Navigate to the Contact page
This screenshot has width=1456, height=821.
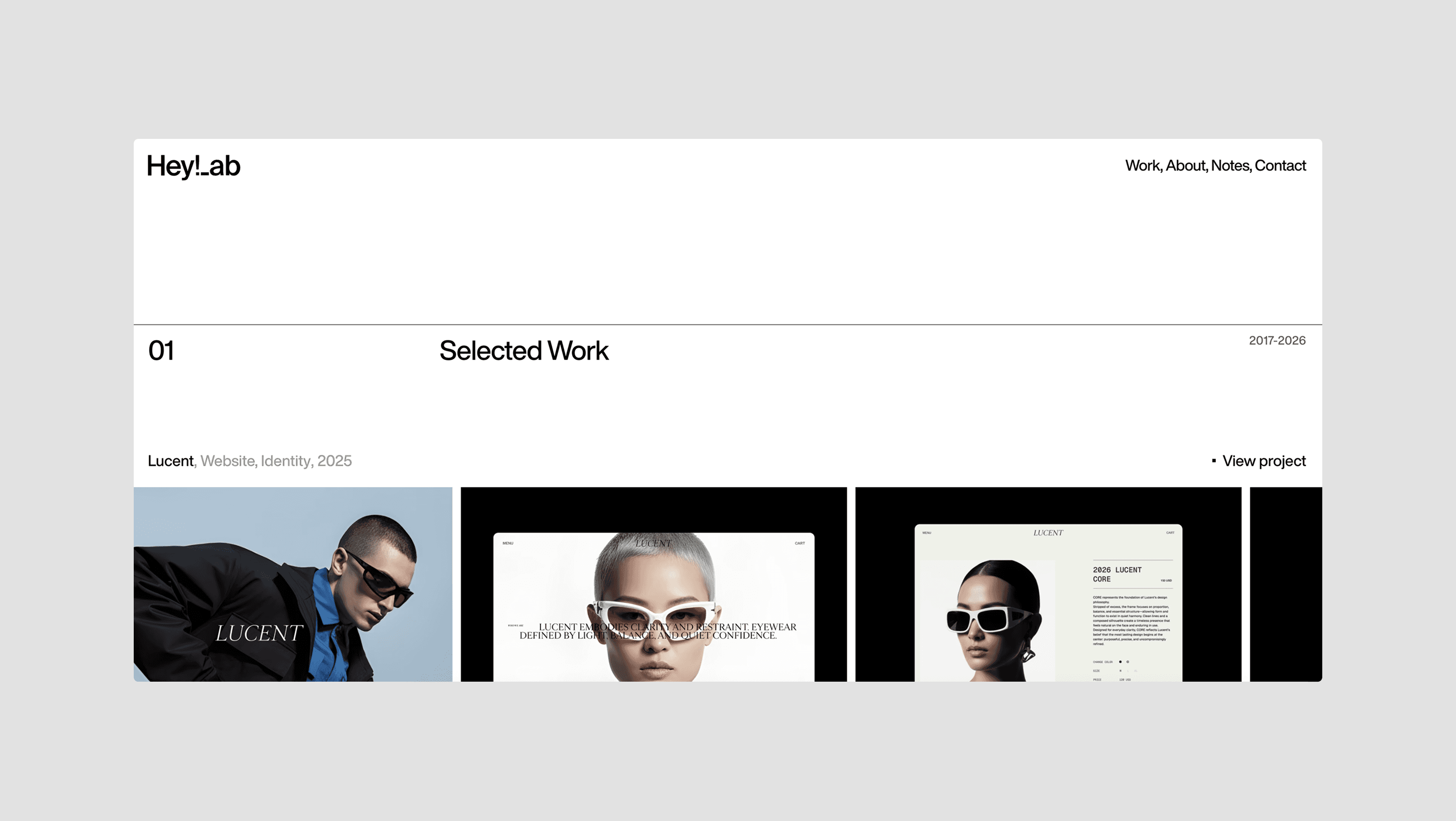(1280, 166)
